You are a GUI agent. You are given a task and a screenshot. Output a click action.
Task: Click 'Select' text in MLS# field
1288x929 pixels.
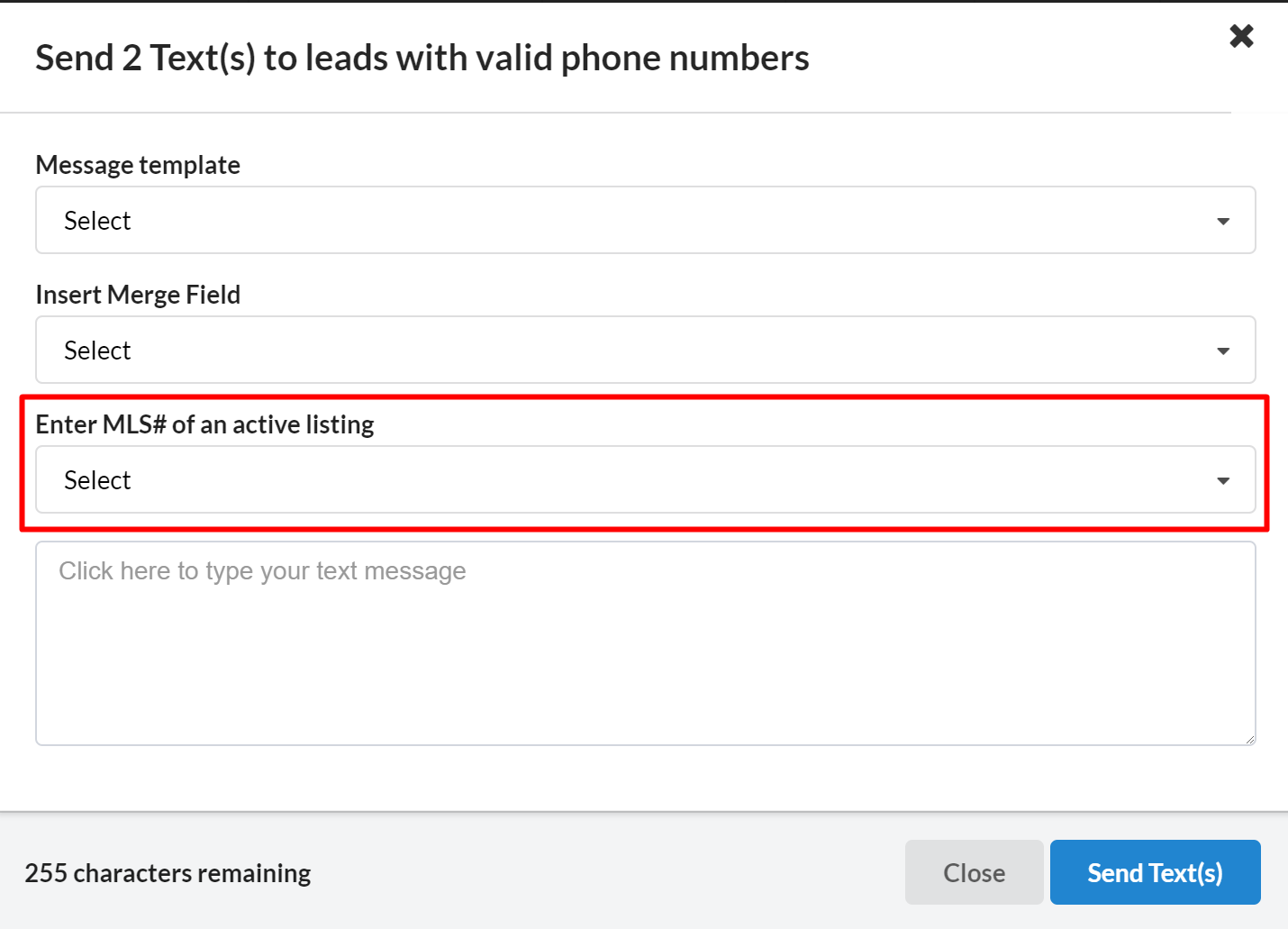[97, 480]
